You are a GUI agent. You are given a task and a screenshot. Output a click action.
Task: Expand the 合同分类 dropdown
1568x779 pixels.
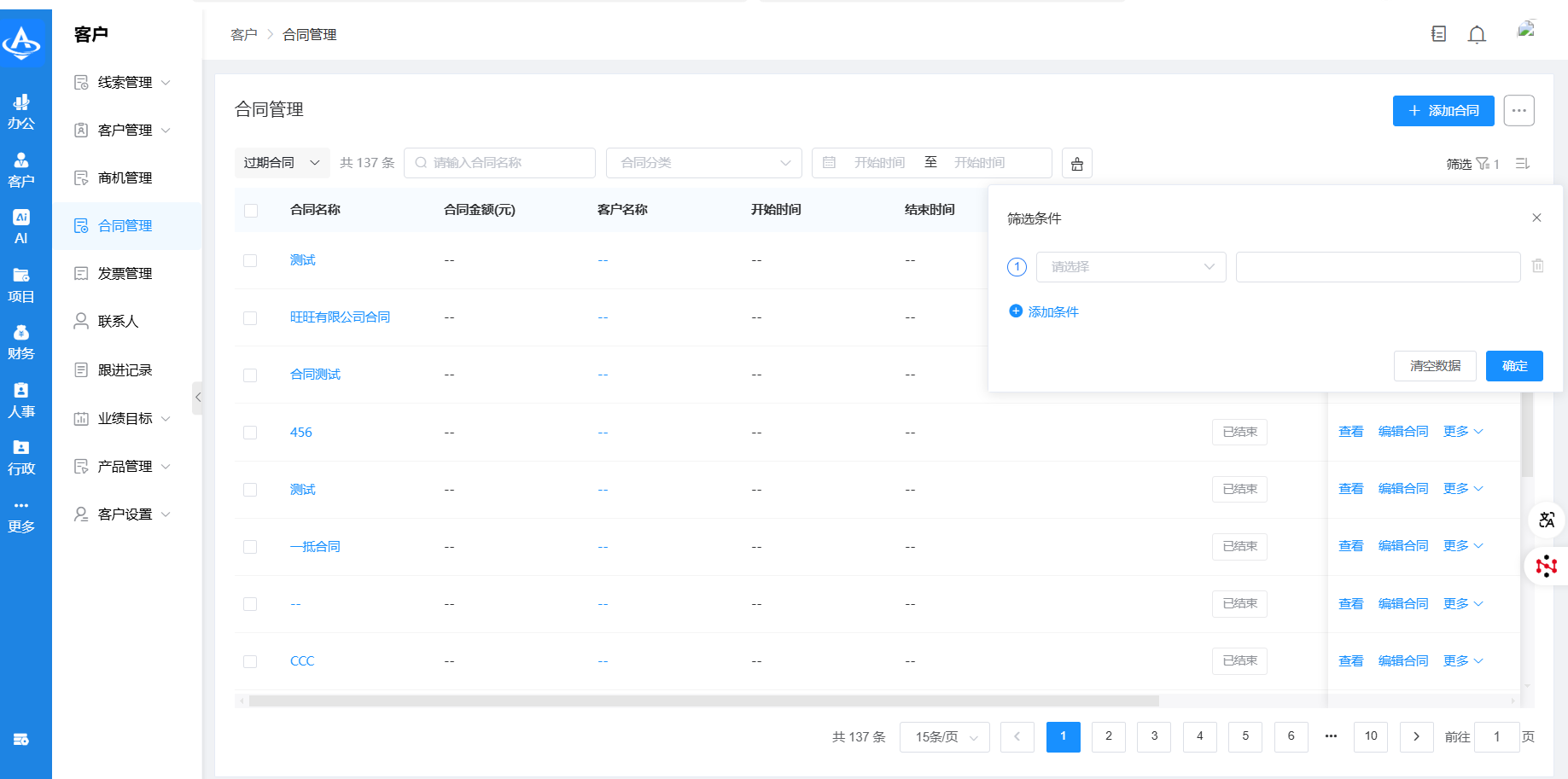coord(703,163)
